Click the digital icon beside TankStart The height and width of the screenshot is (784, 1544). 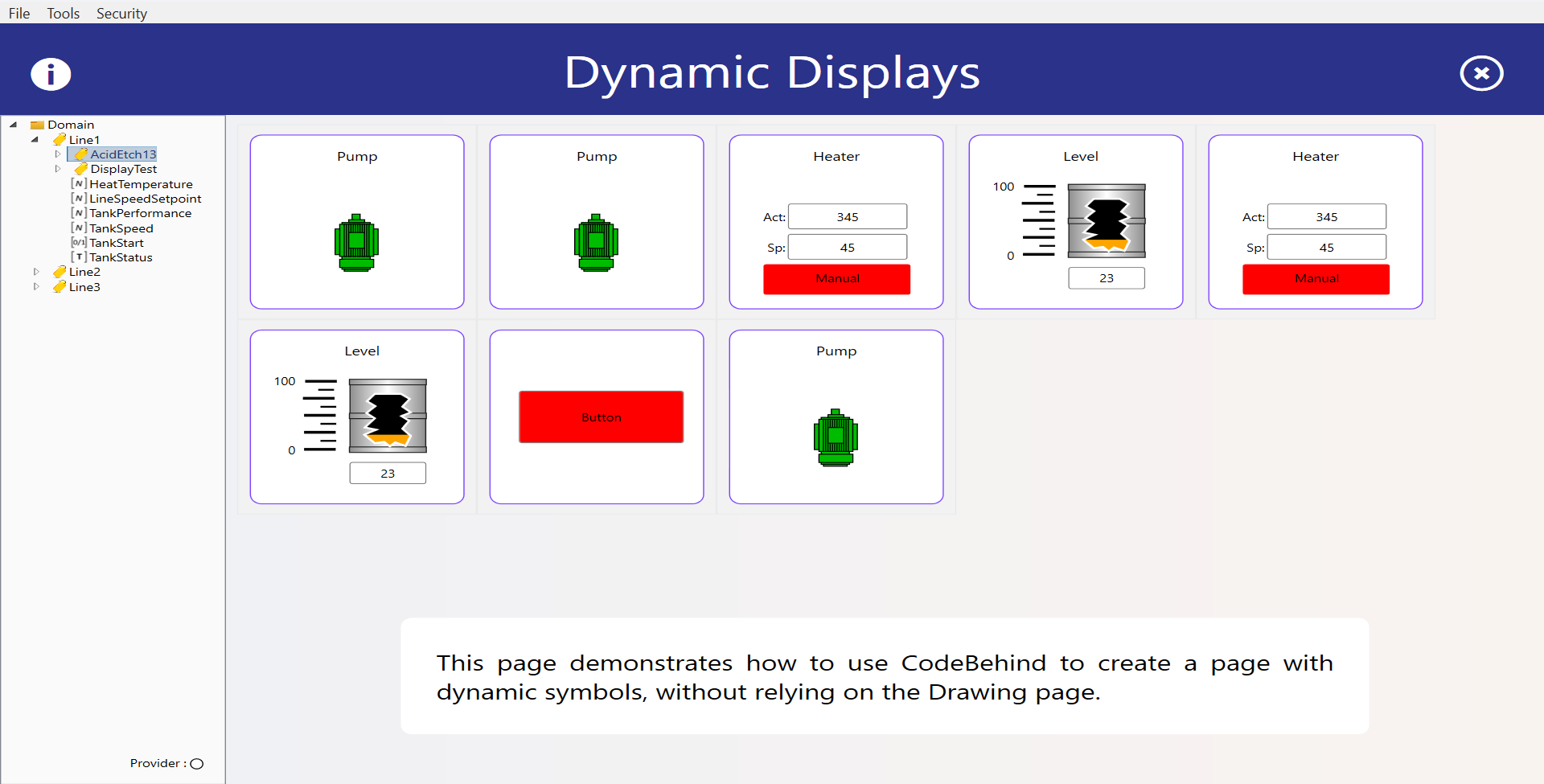point(79,243)
